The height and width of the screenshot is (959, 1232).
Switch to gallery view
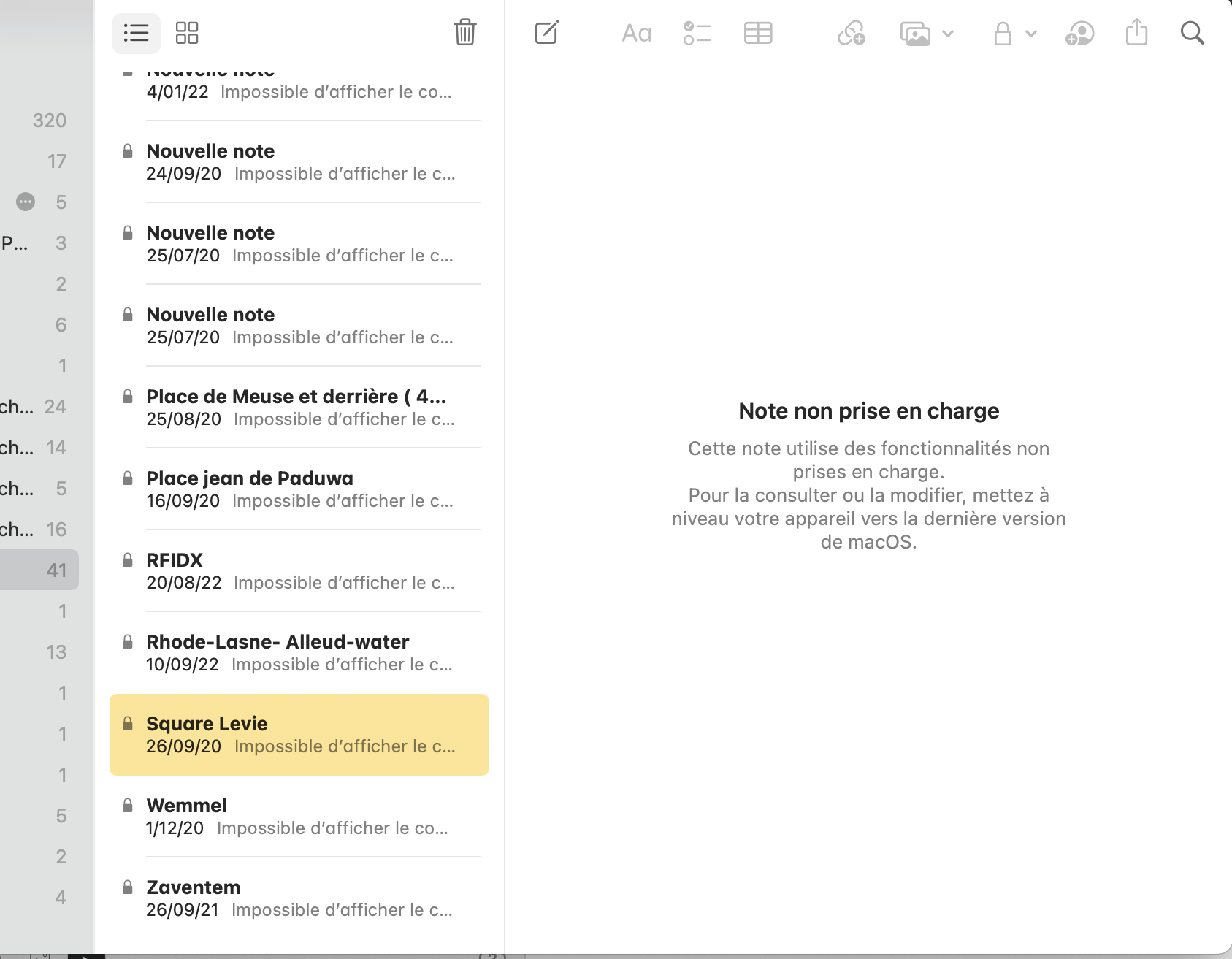point(187,33)
